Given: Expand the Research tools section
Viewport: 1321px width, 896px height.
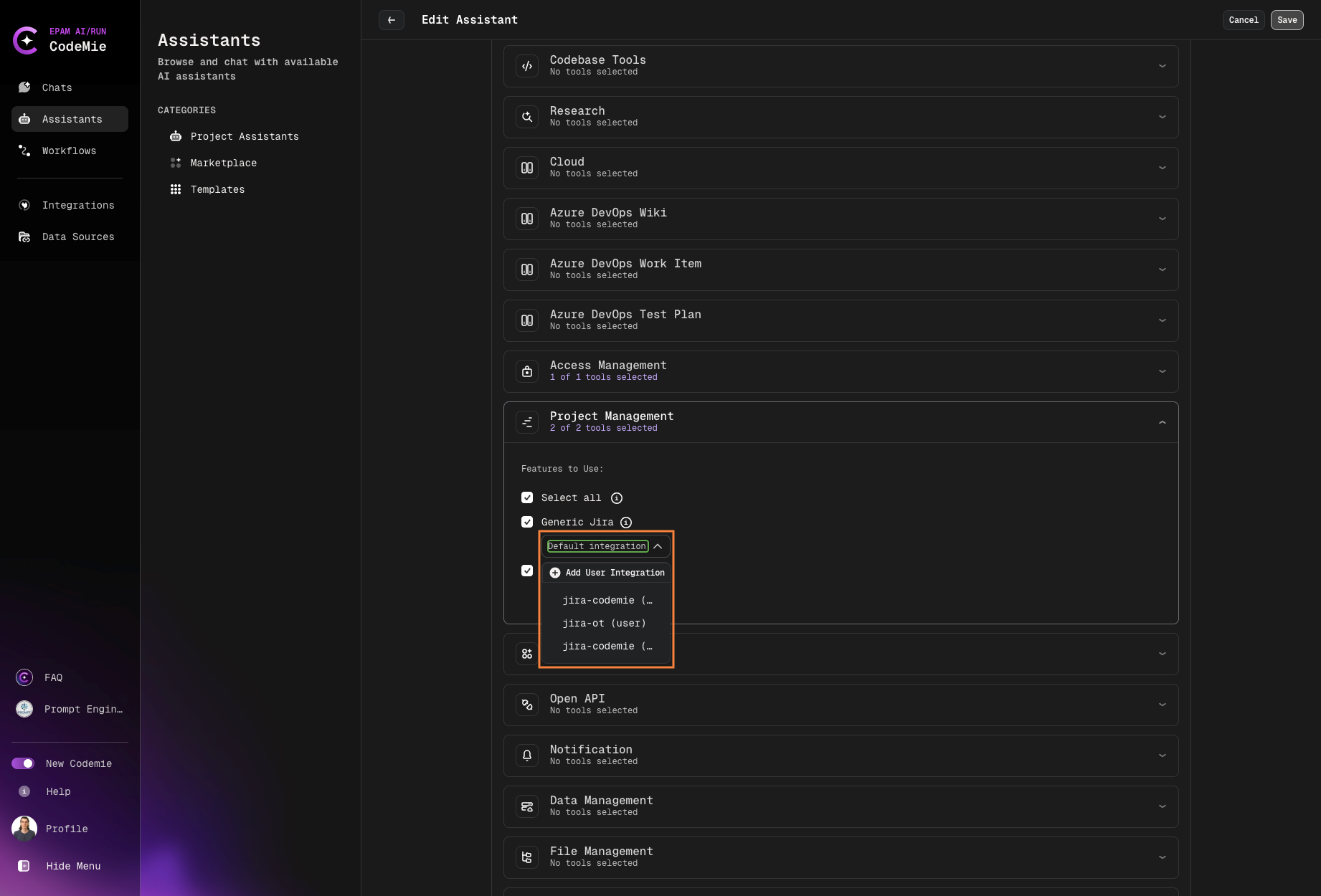Looking at the screenshot, I should click(x=1163, y=117).
